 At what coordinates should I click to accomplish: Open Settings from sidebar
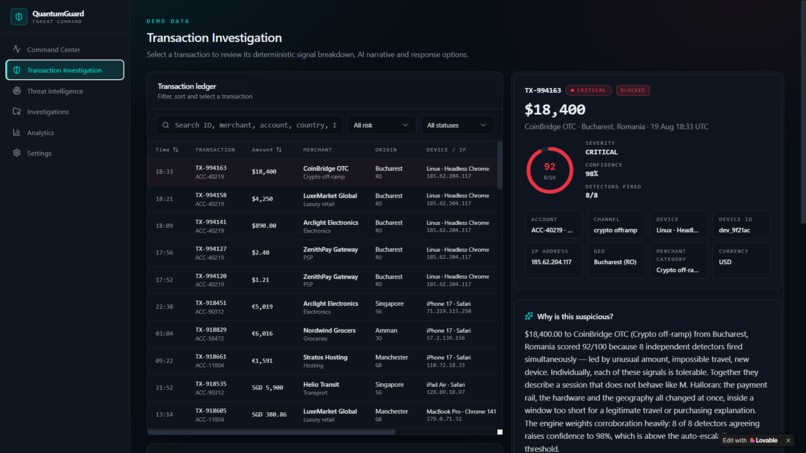65,153
